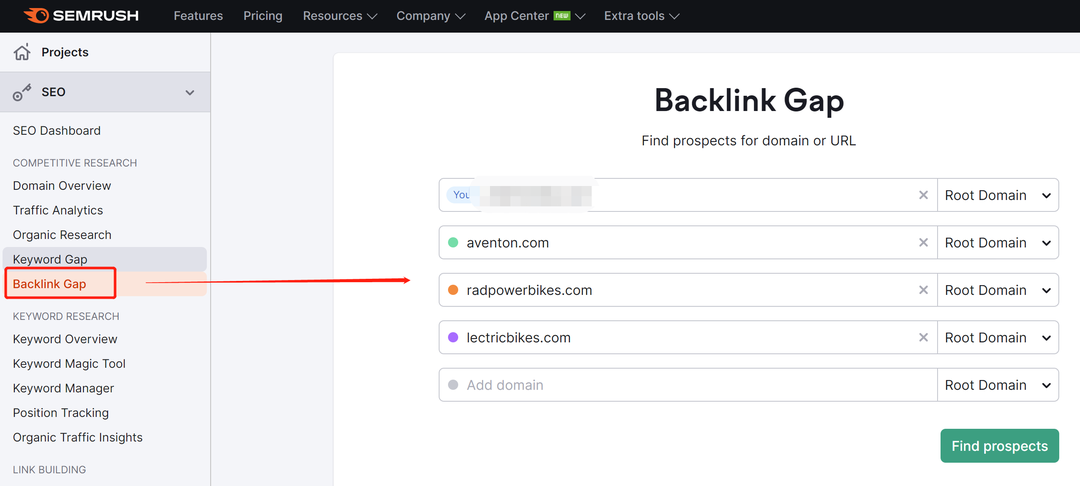Remove radpowerbikes.com with its X icon
Viewport: 1080px width, 486px height.
point(924,290)
